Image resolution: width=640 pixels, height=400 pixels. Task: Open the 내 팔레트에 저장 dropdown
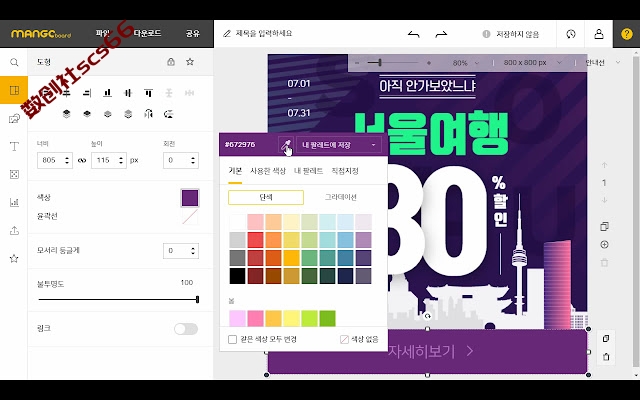[339, 145]
